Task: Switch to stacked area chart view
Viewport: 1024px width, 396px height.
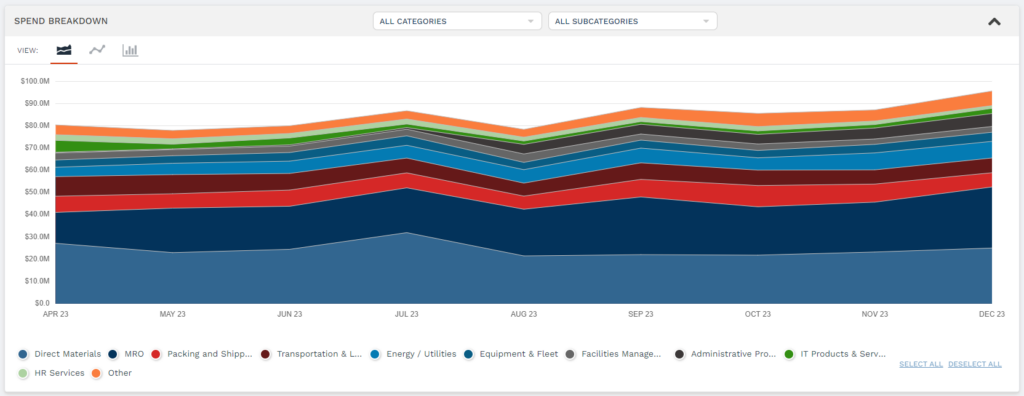Action: (x=64, y=50)
